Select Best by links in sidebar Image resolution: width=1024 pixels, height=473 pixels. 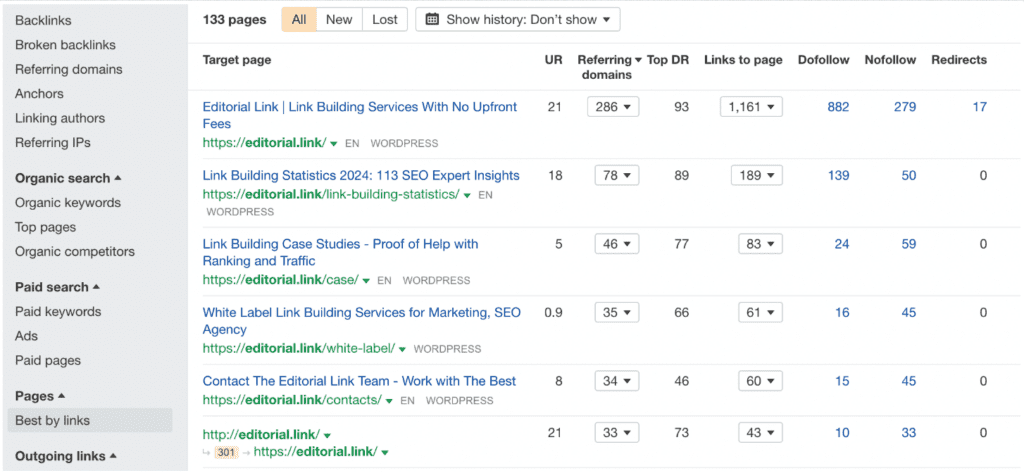pyautogui.click(x=90, y=421)
